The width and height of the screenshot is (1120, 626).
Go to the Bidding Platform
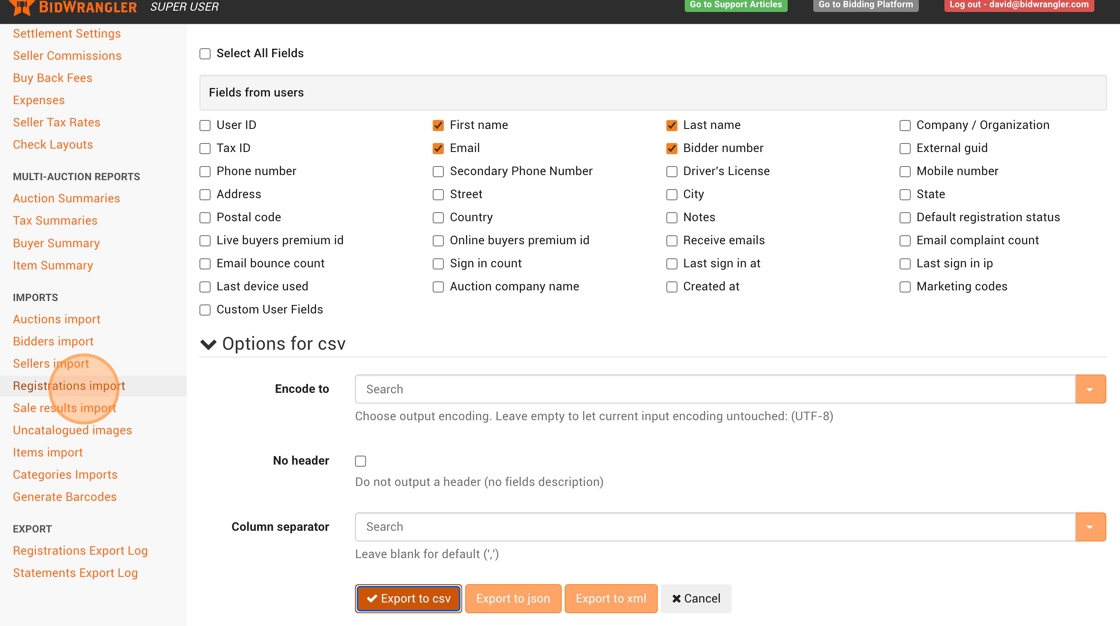865,5
